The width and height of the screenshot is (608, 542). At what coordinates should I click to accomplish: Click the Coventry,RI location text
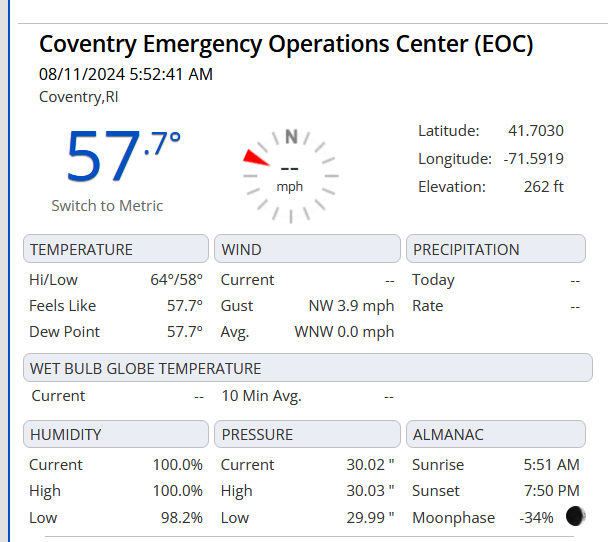(79, 97)
